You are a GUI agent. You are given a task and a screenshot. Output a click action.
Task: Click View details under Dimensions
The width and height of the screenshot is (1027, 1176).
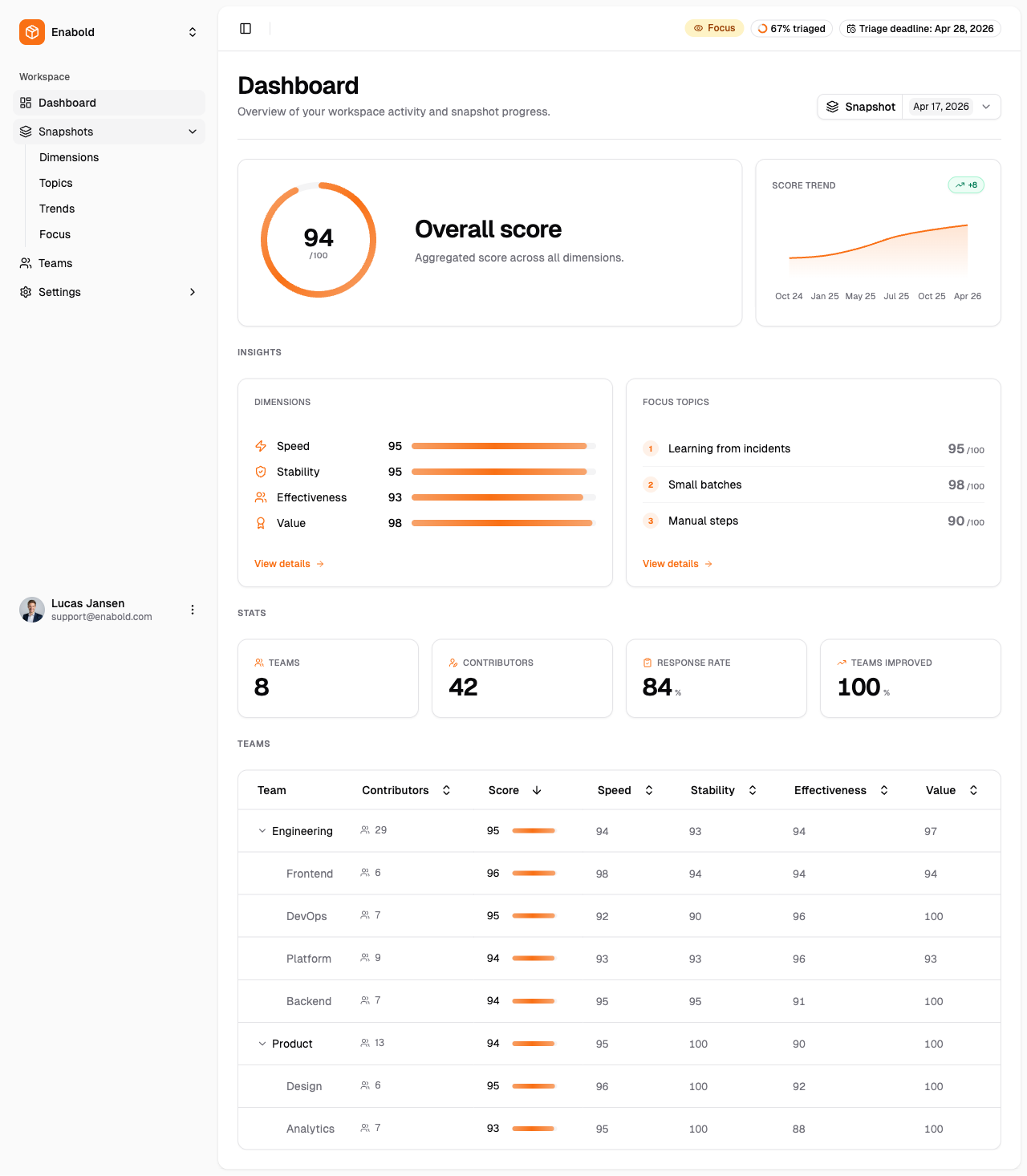(282, 563)
